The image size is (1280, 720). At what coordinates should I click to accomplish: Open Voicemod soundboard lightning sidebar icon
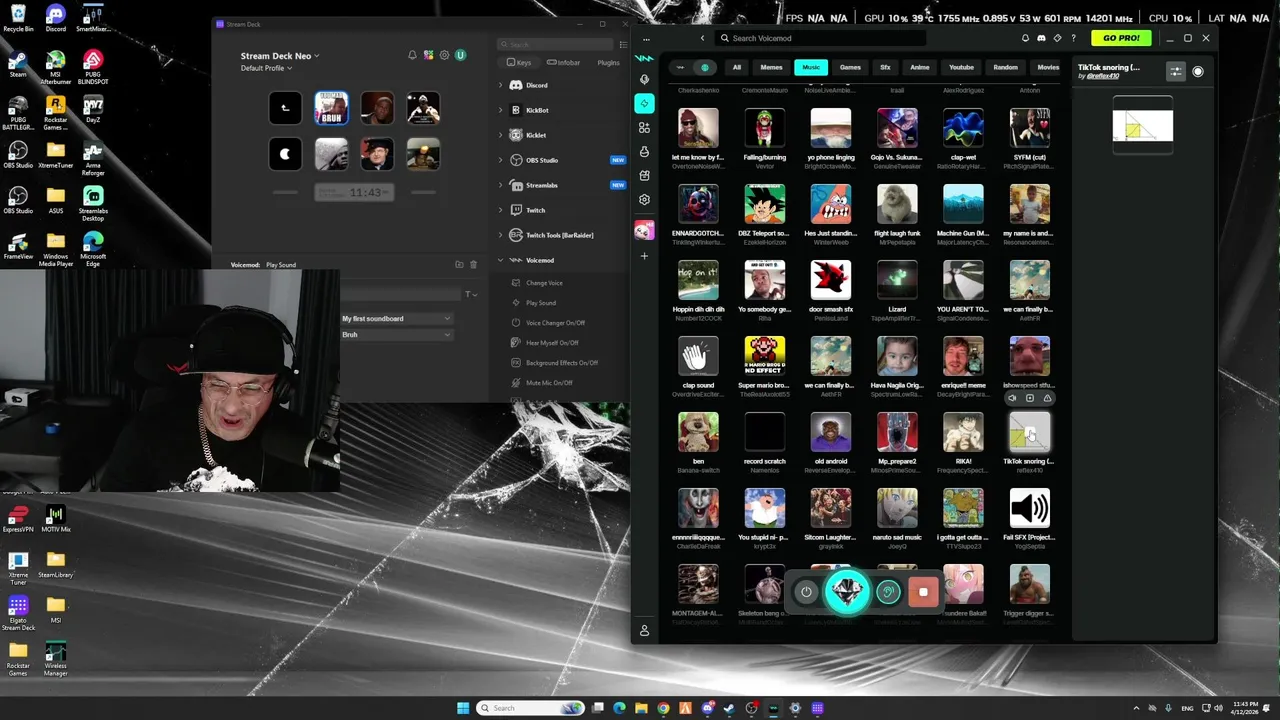[644, 103]
